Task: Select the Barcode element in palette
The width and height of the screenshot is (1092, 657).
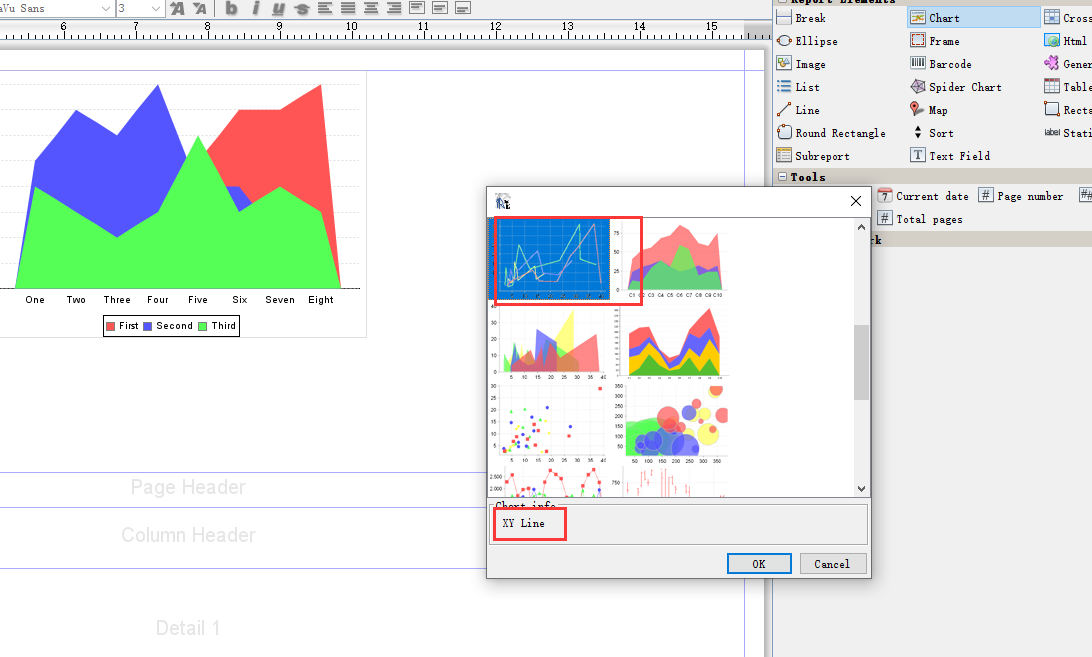Action: point(941,64)
